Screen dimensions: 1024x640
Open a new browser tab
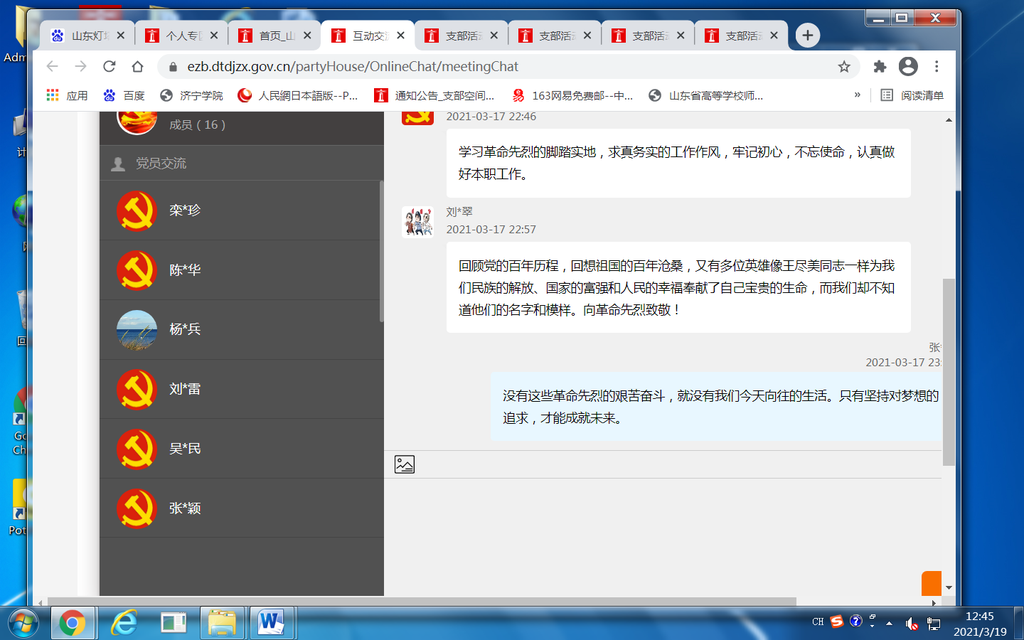[807, 35]
